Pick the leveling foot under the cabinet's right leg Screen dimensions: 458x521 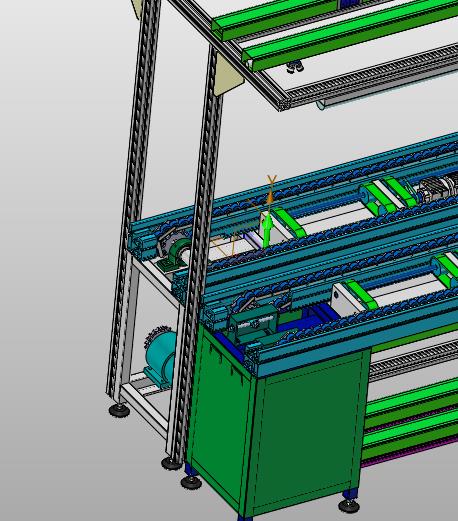pos(349,506)
